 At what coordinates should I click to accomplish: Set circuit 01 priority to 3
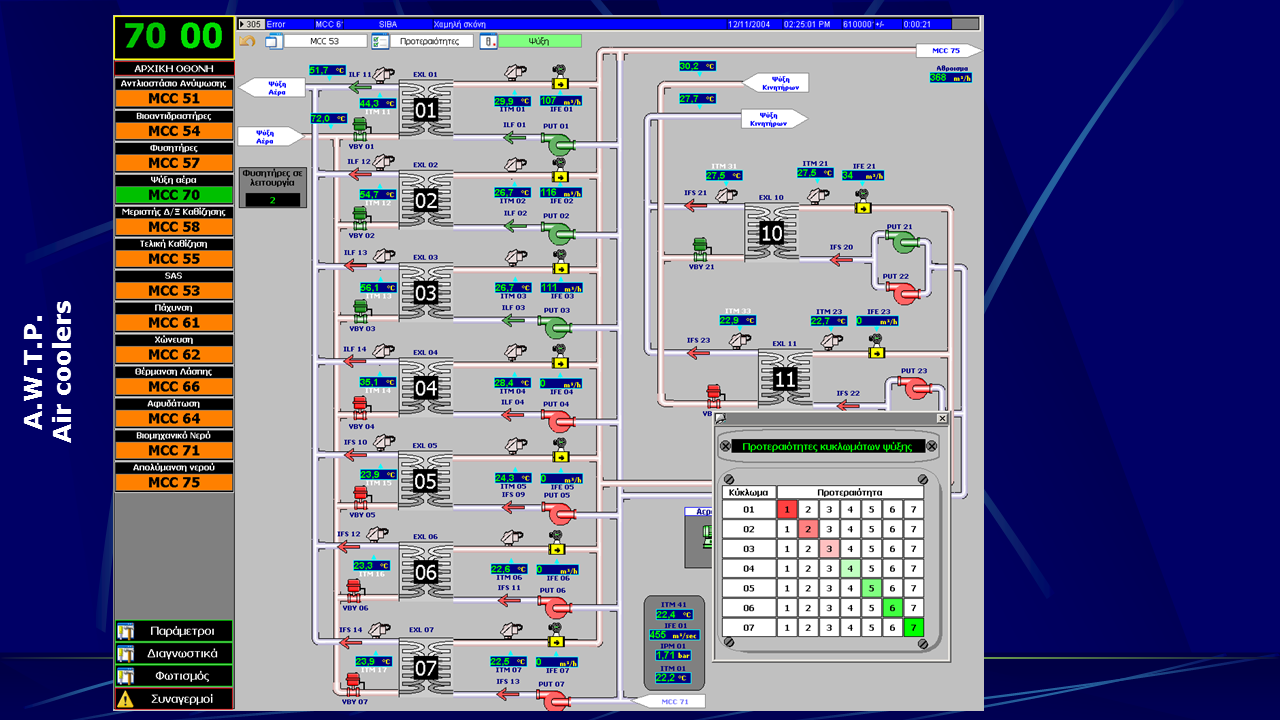click(x=829, y=510)
